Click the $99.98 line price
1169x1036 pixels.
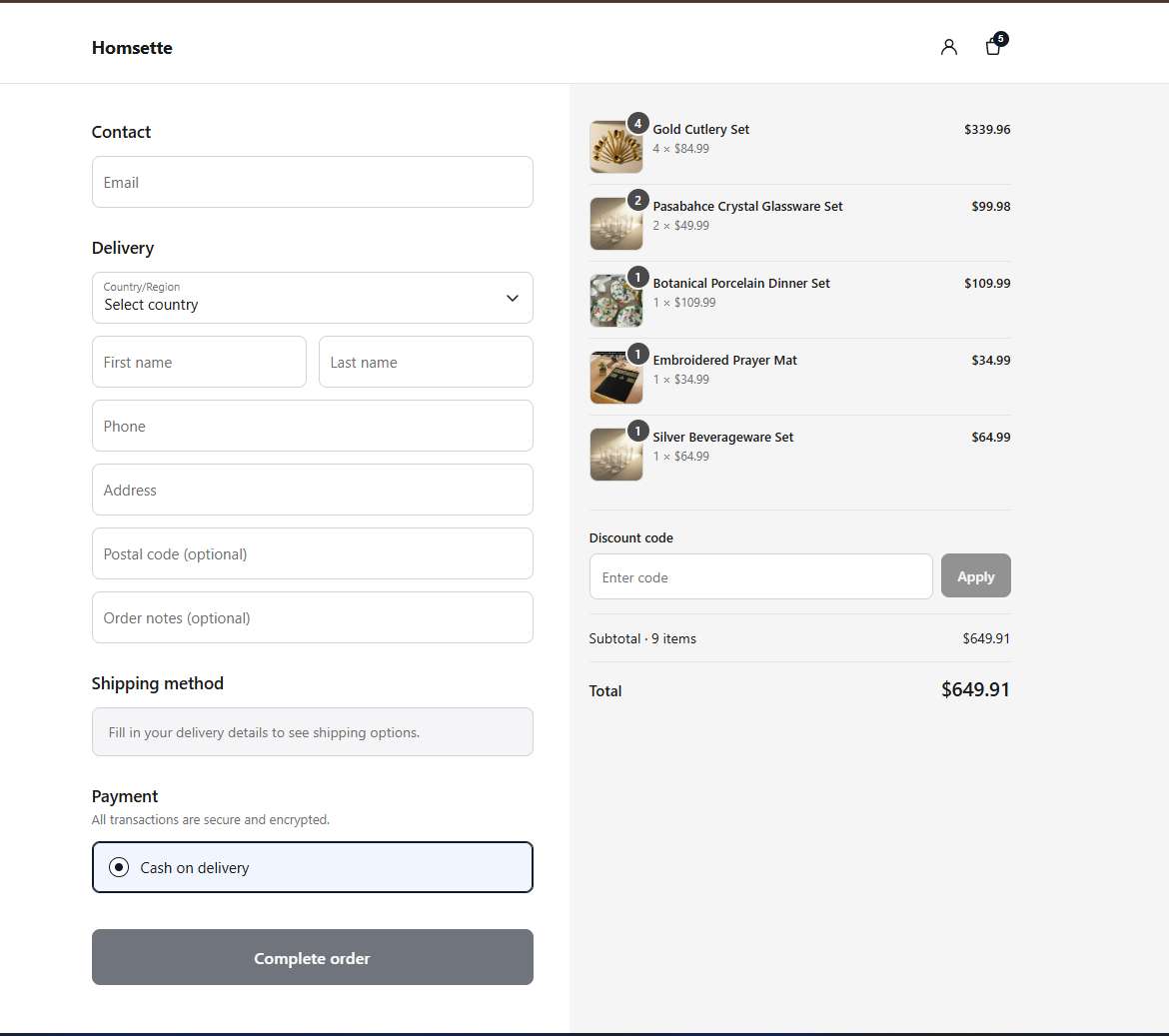(x=991, y=207)
